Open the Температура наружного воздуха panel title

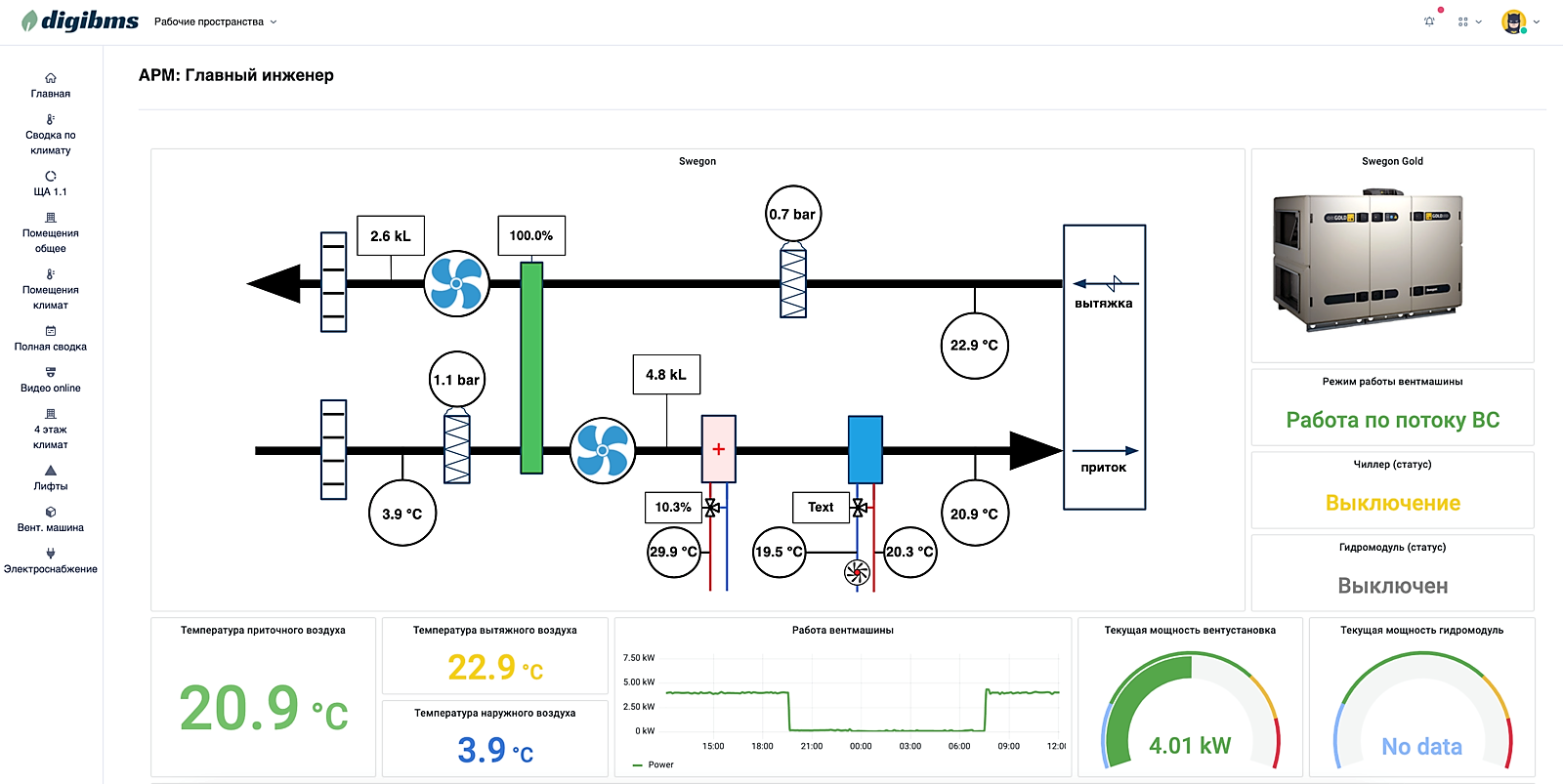[x=495, y=713]
